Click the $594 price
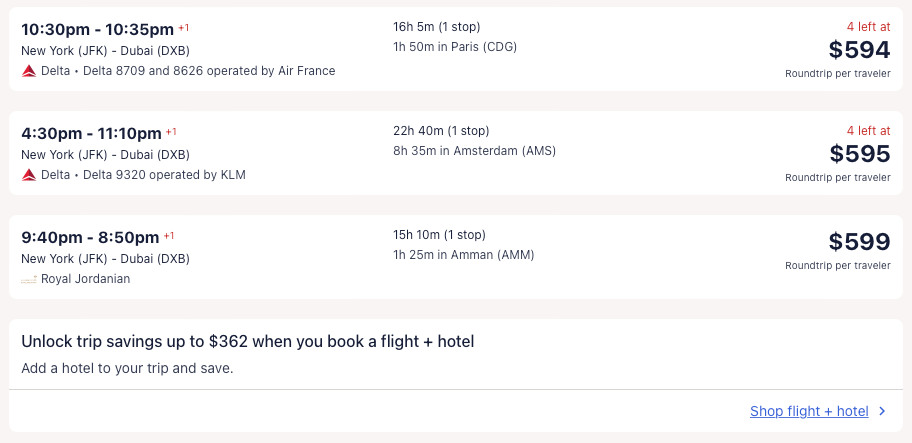The image size is (912, 443). click(x=859, y=50)
